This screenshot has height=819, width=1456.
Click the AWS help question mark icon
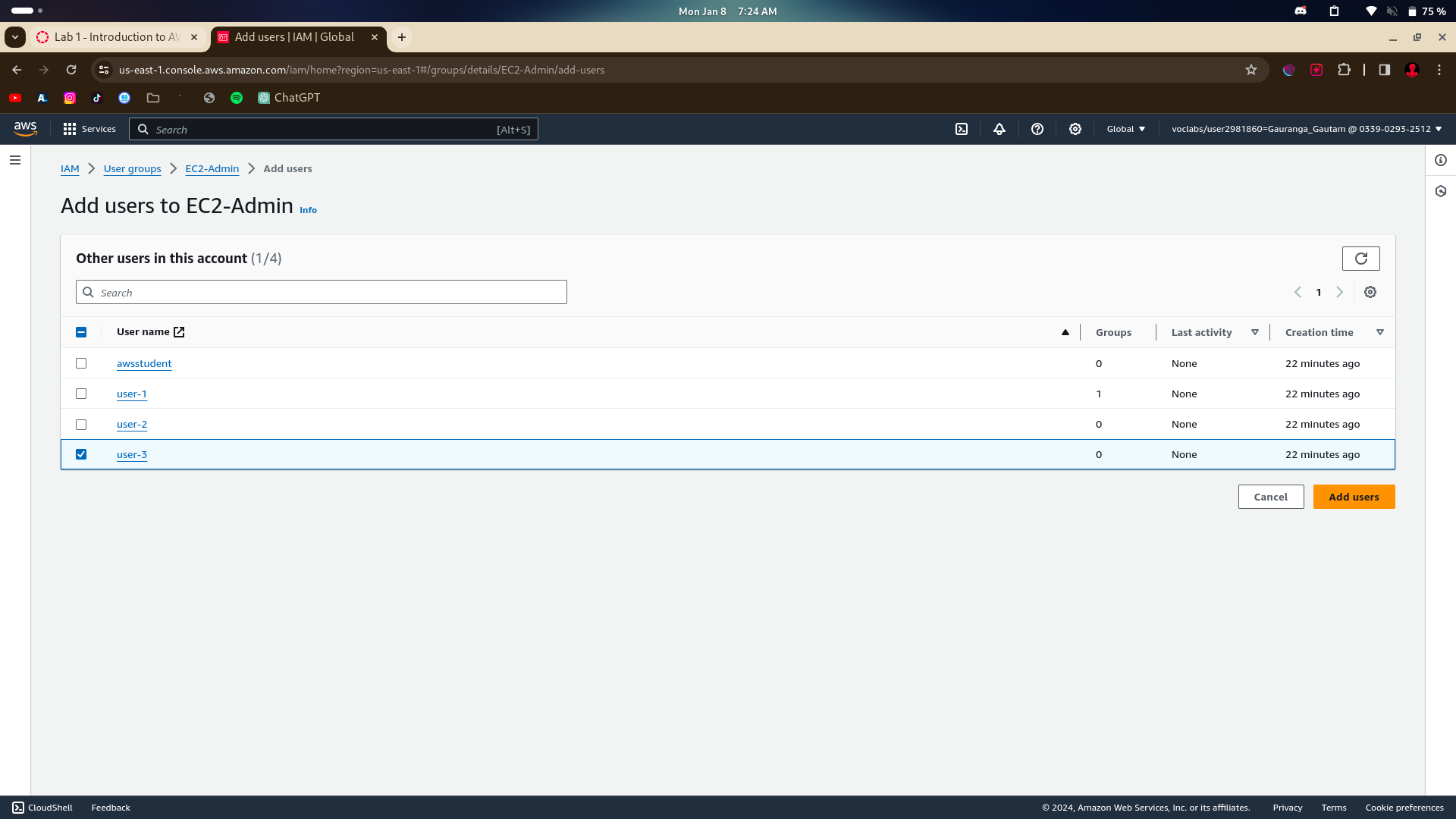click(1037, 129)
